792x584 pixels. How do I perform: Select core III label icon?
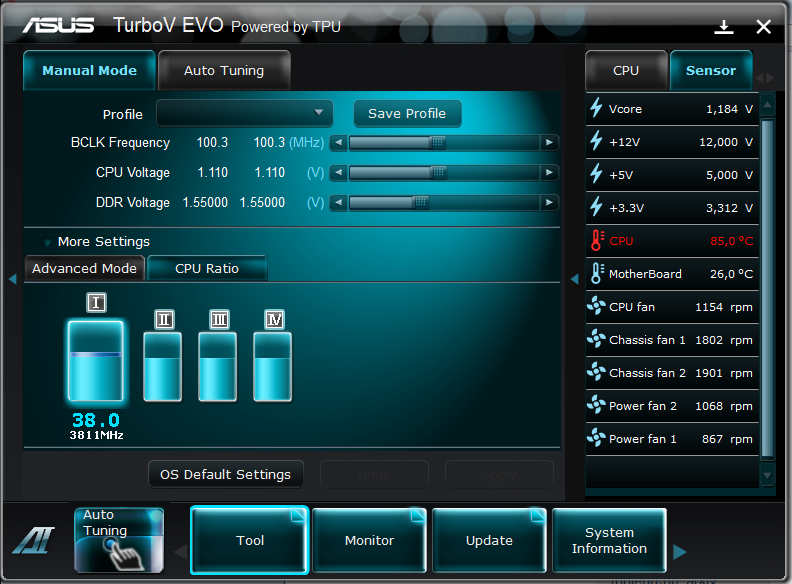coord(219,319)
